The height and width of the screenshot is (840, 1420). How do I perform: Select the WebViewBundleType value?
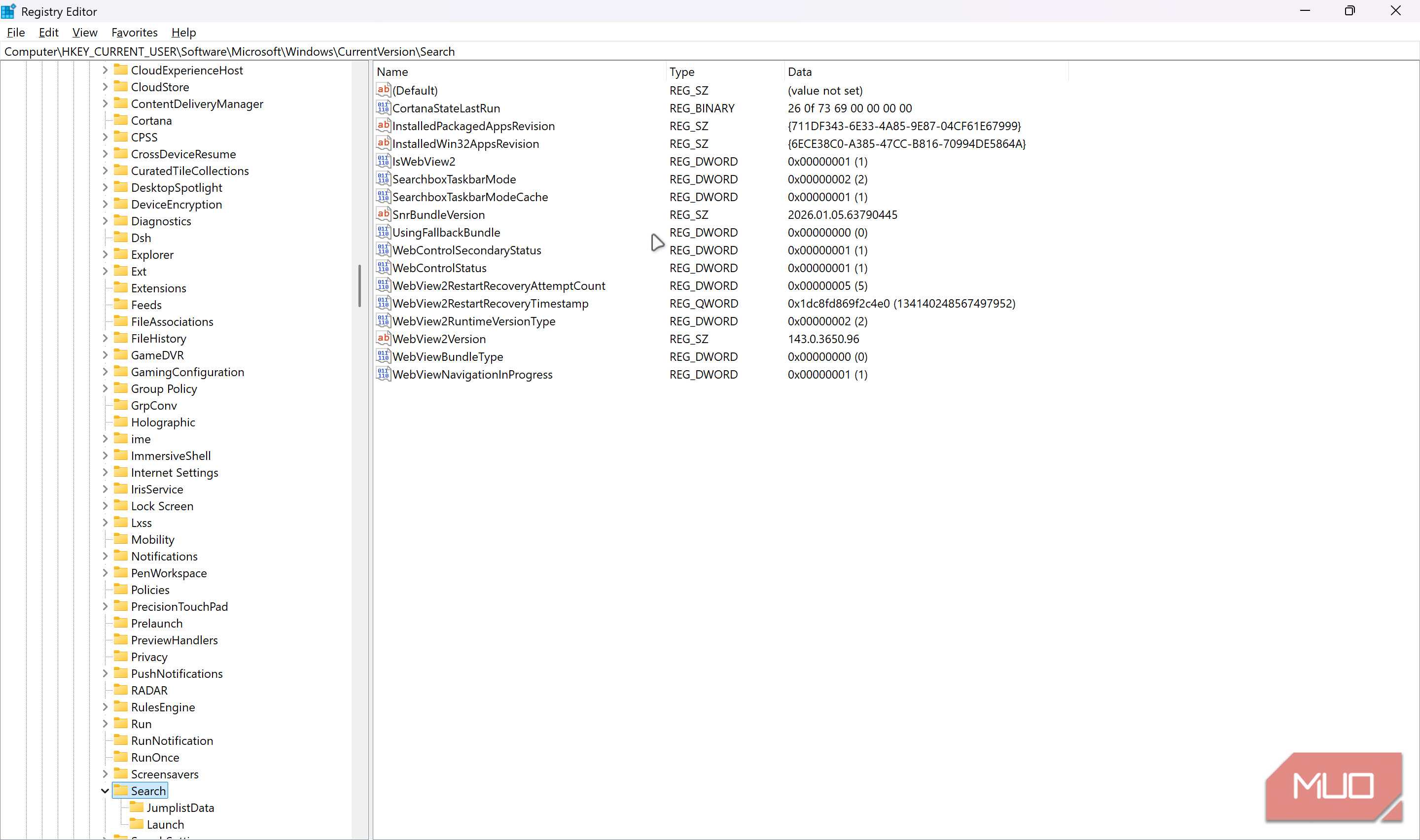click(x=448, y=356)
